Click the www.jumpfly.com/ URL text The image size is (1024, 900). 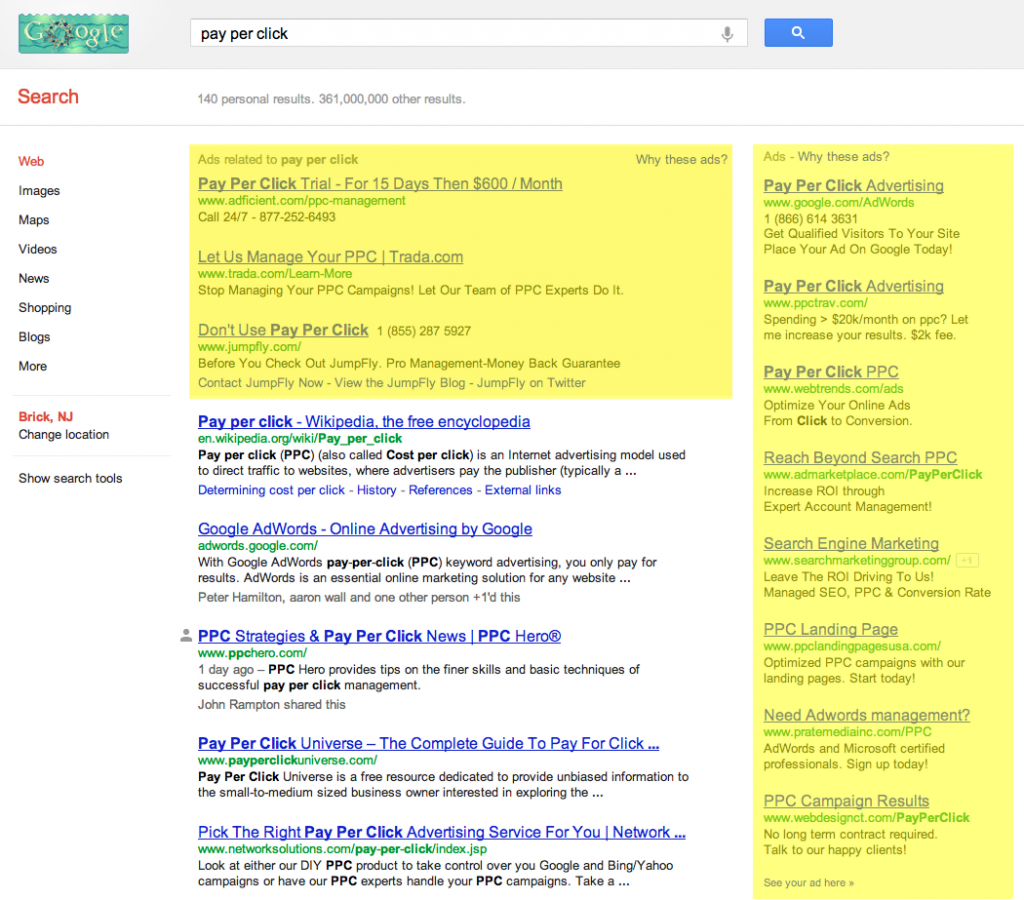249,347
